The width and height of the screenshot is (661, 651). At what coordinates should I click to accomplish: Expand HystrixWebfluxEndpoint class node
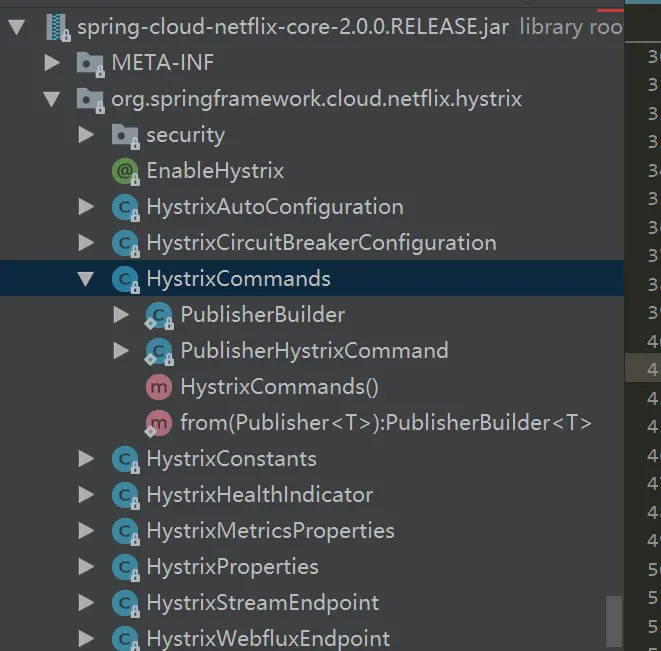pos(86,638)
